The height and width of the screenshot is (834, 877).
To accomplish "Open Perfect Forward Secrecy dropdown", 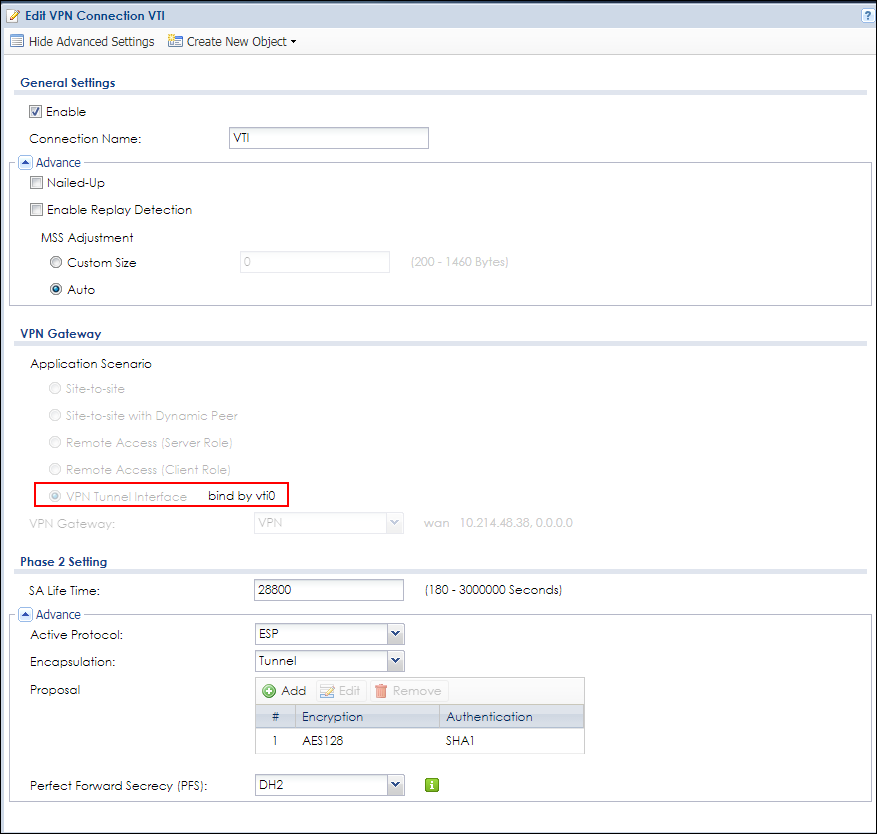I will pyautogui.click(x=395, y=786).
